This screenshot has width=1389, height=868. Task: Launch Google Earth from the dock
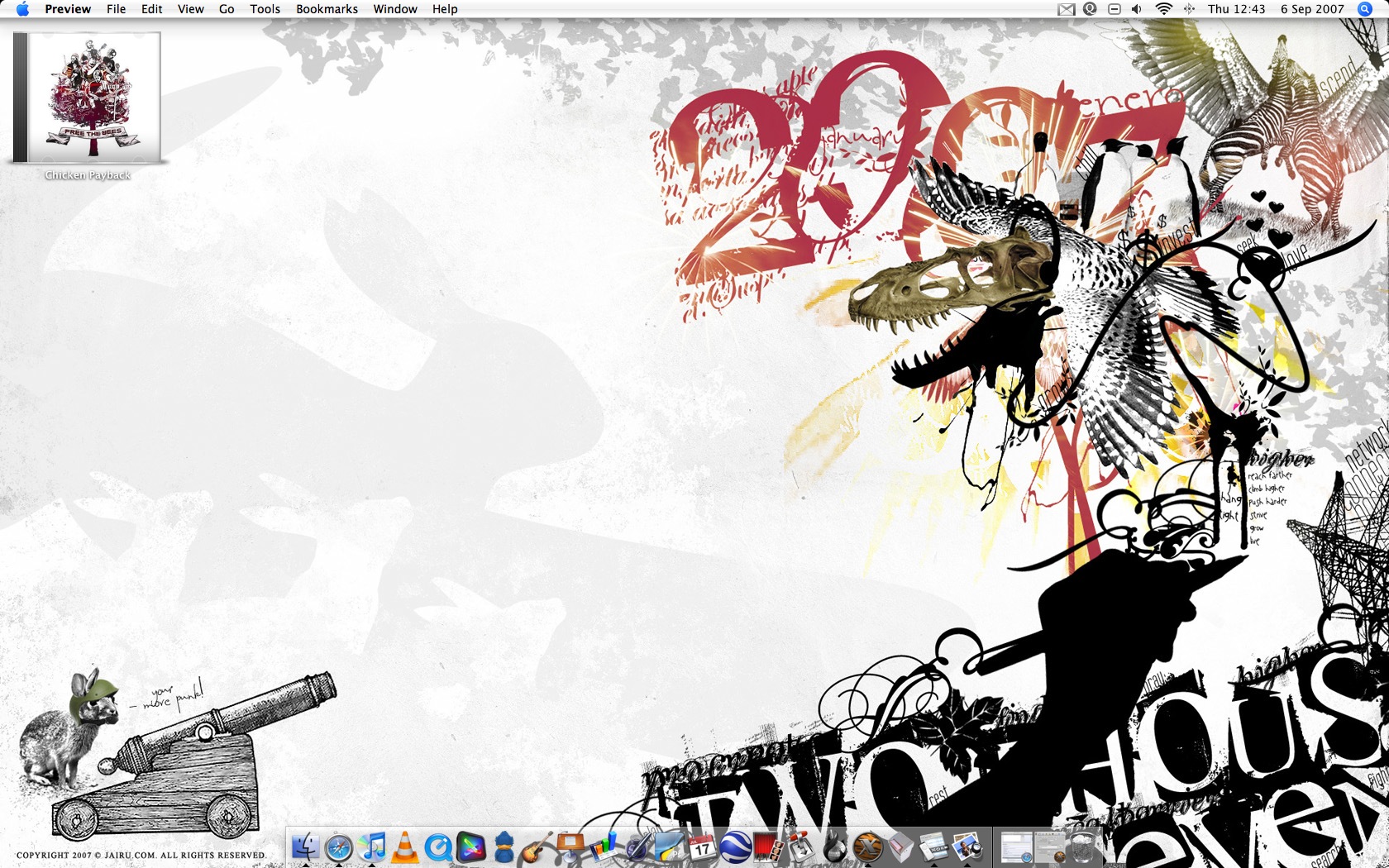coord(736,847)
